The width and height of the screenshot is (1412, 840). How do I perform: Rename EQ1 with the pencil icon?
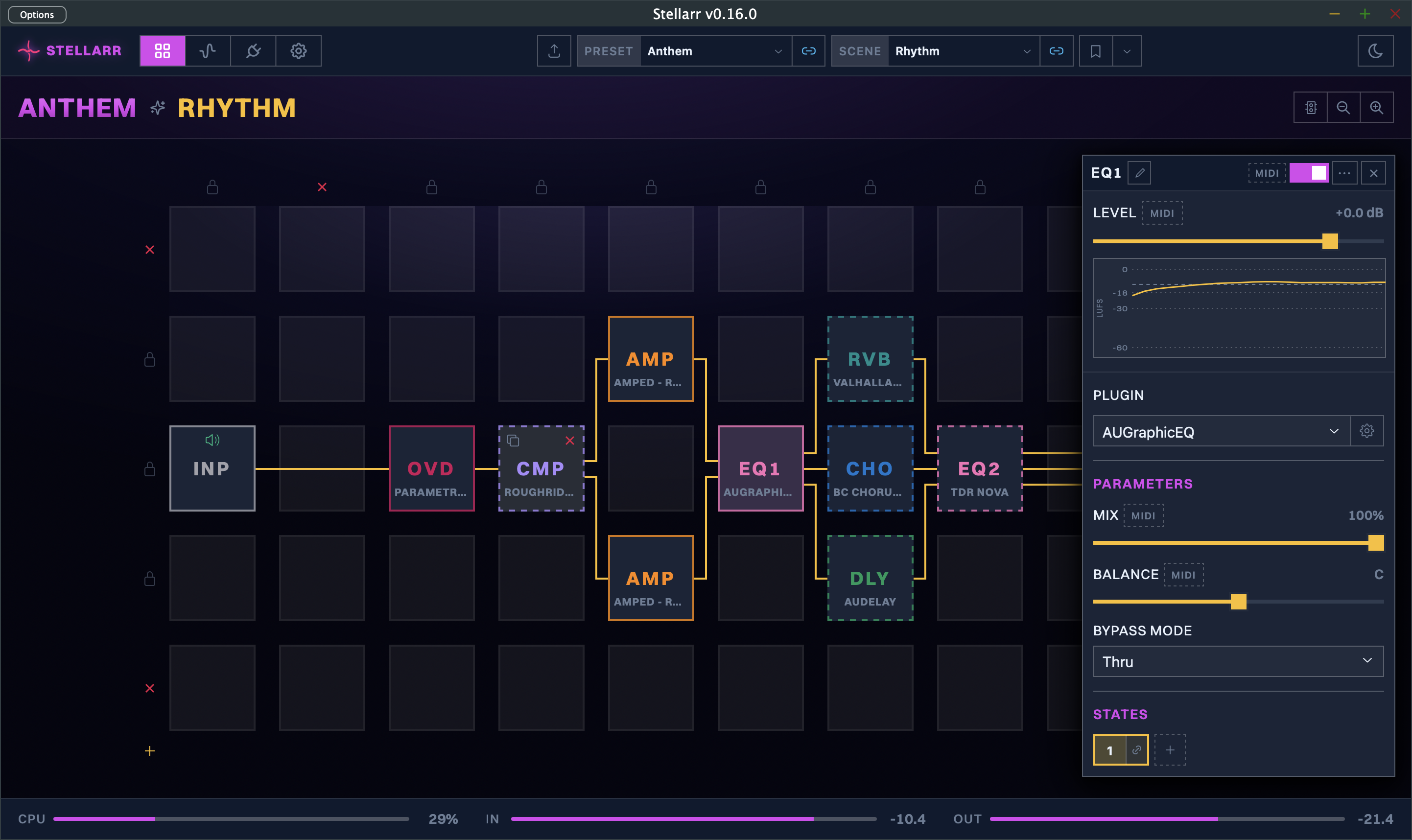point(1139,173)
